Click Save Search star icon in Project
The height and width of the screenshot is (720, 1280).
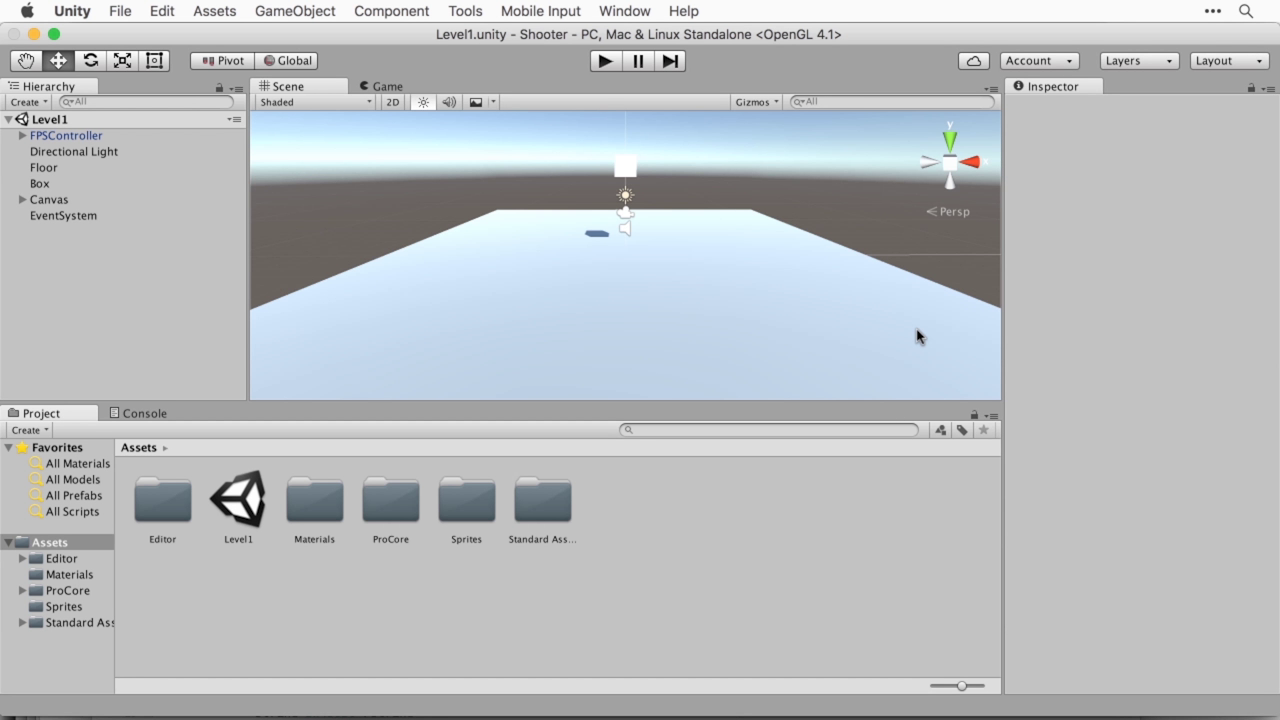[984, 430]
